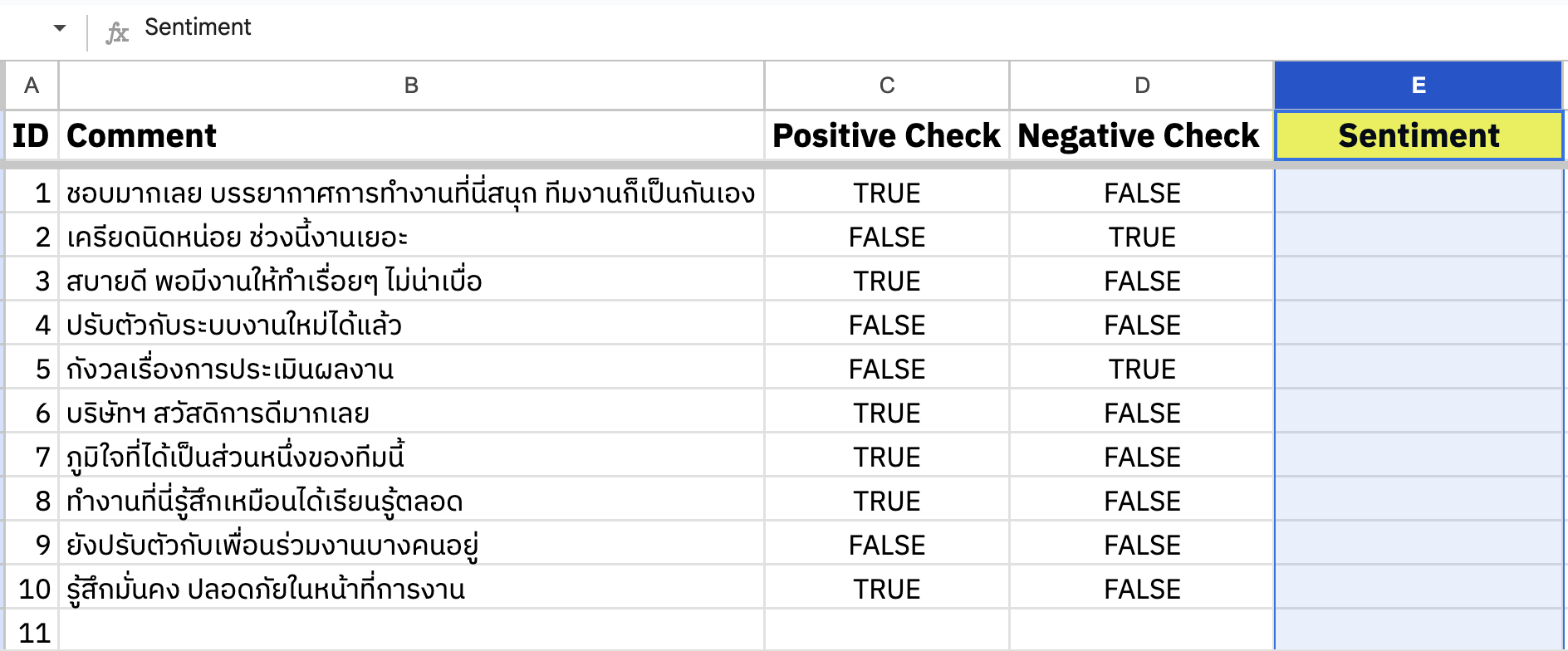1568x651 pixels.
Task: Open the name box dropdown arrow
Action: click(58, 27)
